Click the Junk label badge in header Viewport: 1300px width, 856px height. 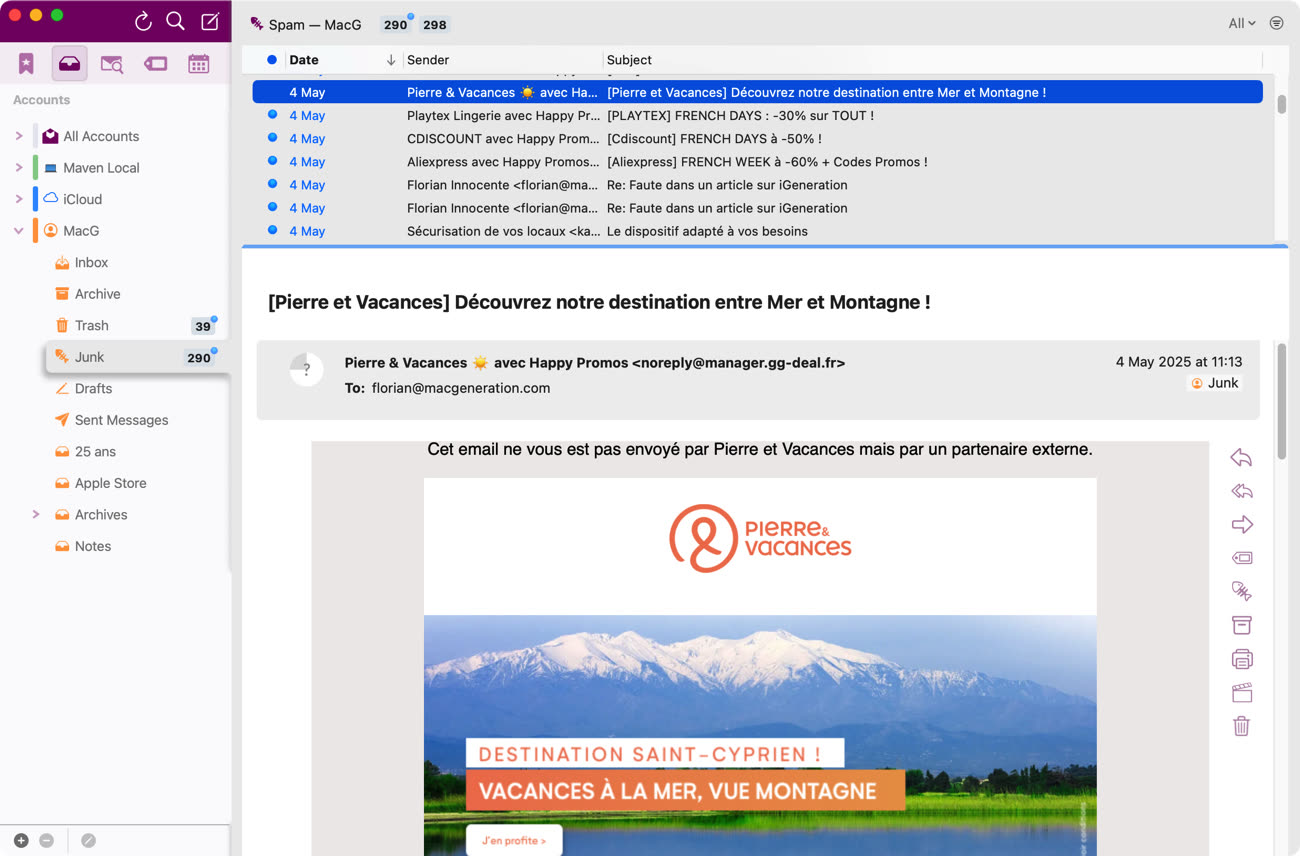pyautogui.click(x=1215, y=383)
